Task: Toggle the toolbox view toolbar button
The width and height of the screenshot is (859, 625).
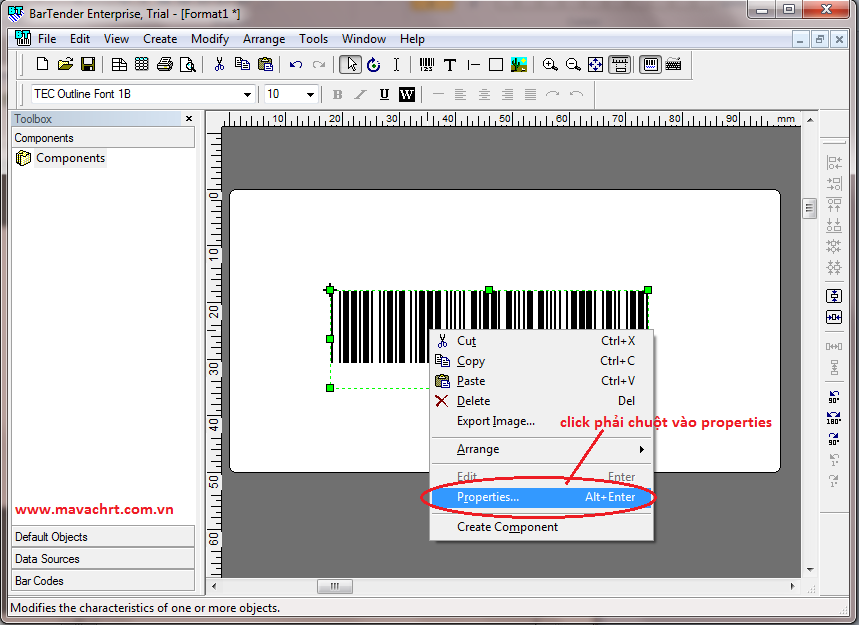Action: [x=650, y=65]
